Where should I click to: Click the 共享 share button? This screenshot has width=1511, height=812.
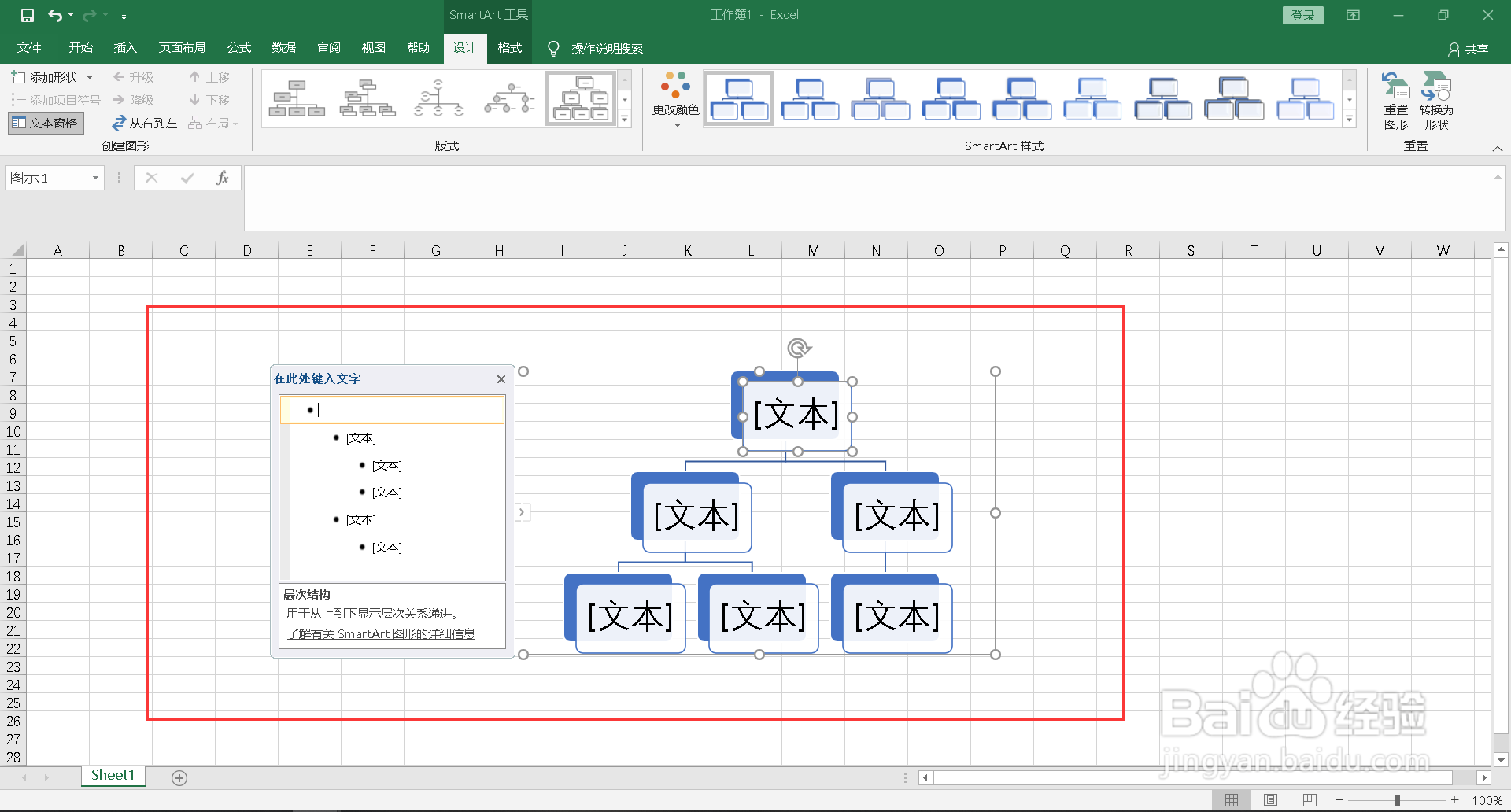click(1469, 49)
